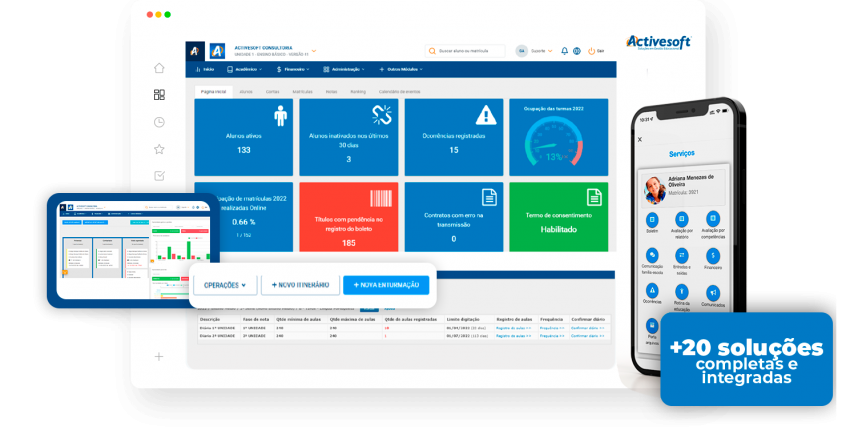Open the green Termo de consentimento tile
The image size is (850, 430).
pyautogui.click(x=558, y=217)
